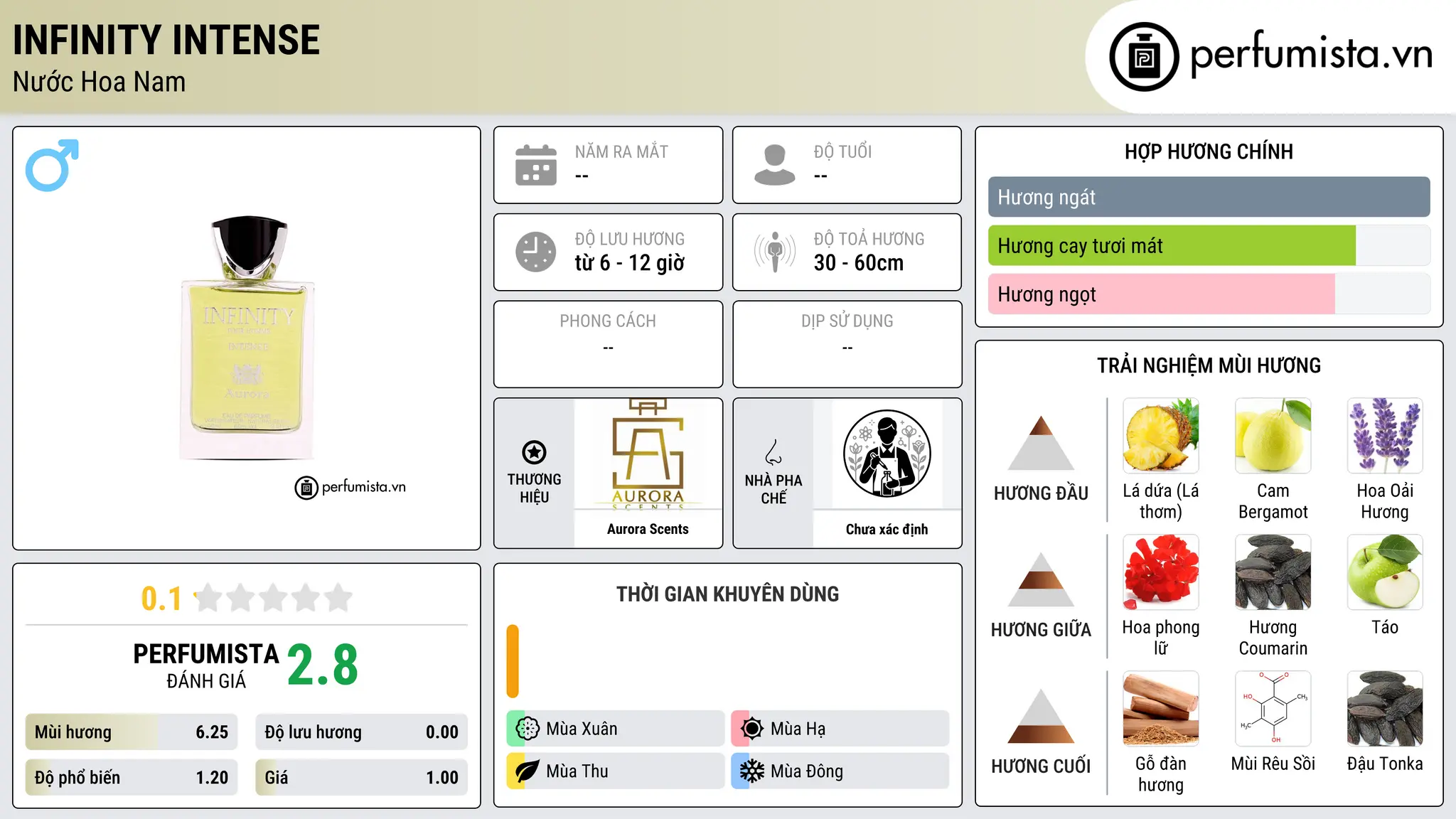
Task: Click the perfumista.vn bottle logo icon
Action: pos(1144,57)
